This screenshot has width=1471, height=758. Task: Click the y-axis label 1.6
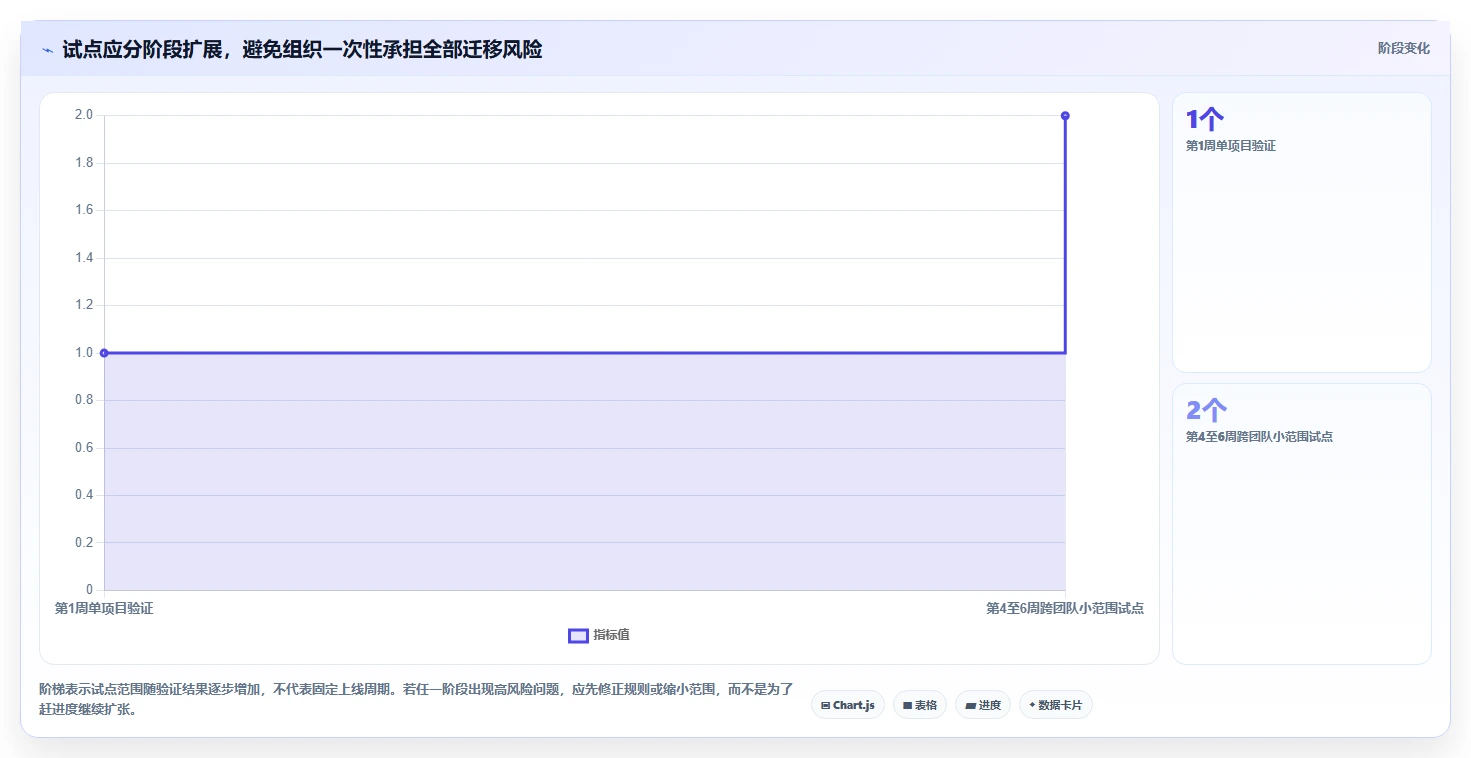pyautogui.click(x=84, y=210)
